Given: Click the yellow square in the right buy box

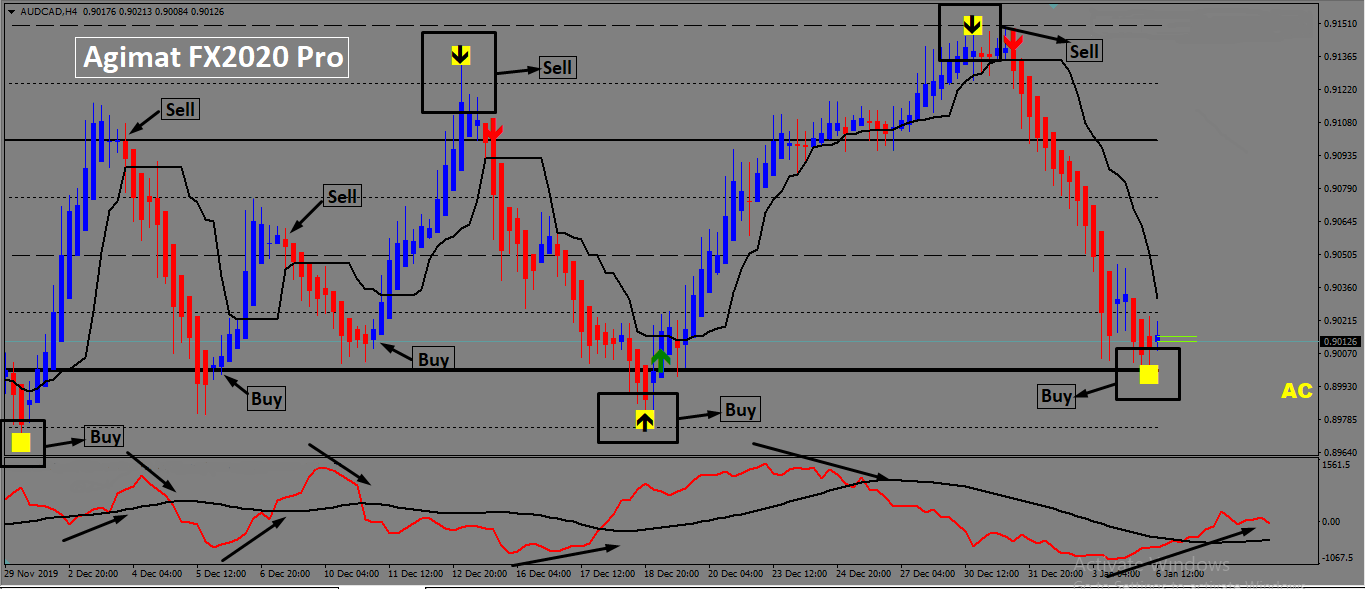Looking at the screenshot, I should (1149, 374).
